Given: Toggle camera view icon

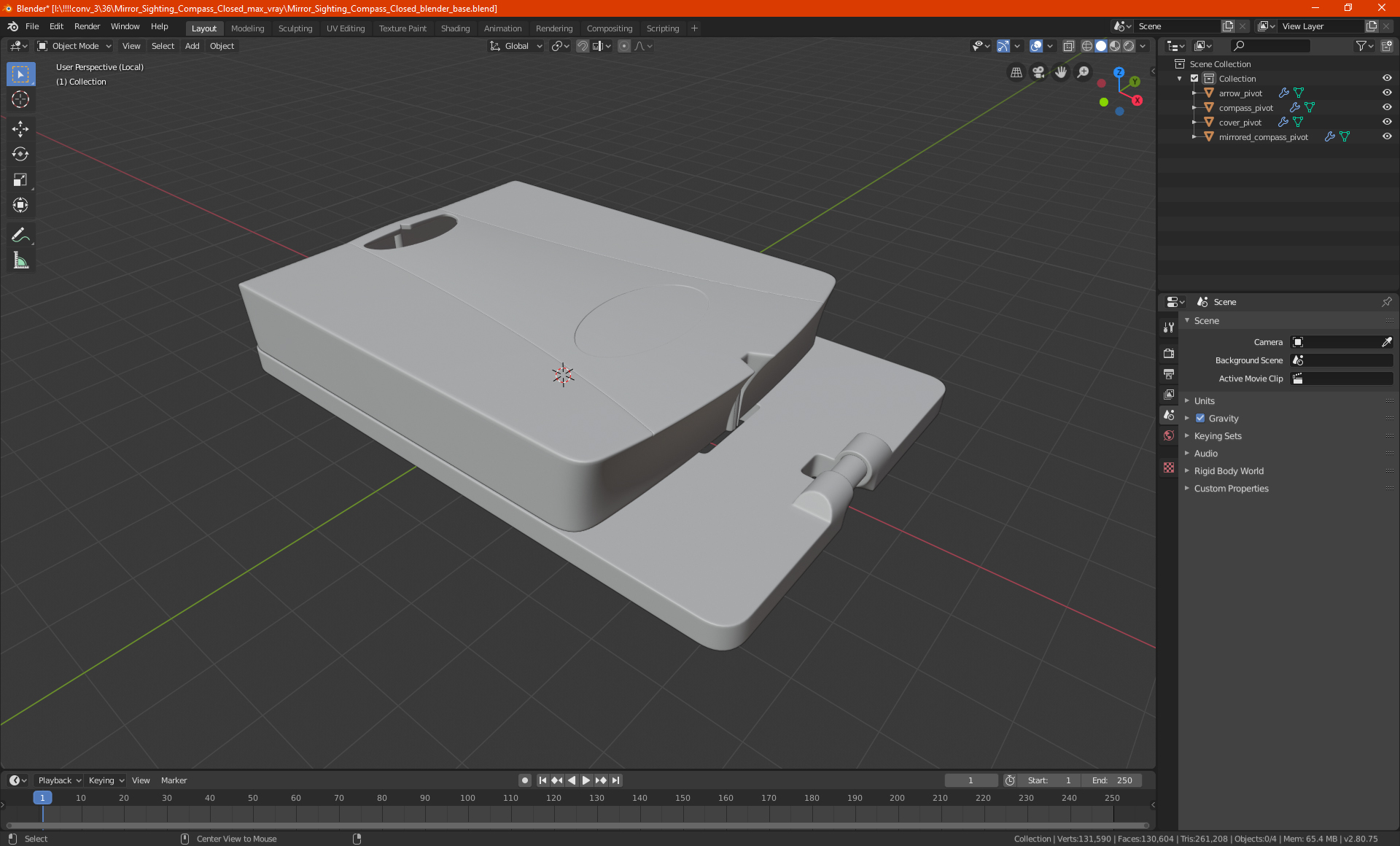Looking at the screenshot, I should (x=1038, y=72).
